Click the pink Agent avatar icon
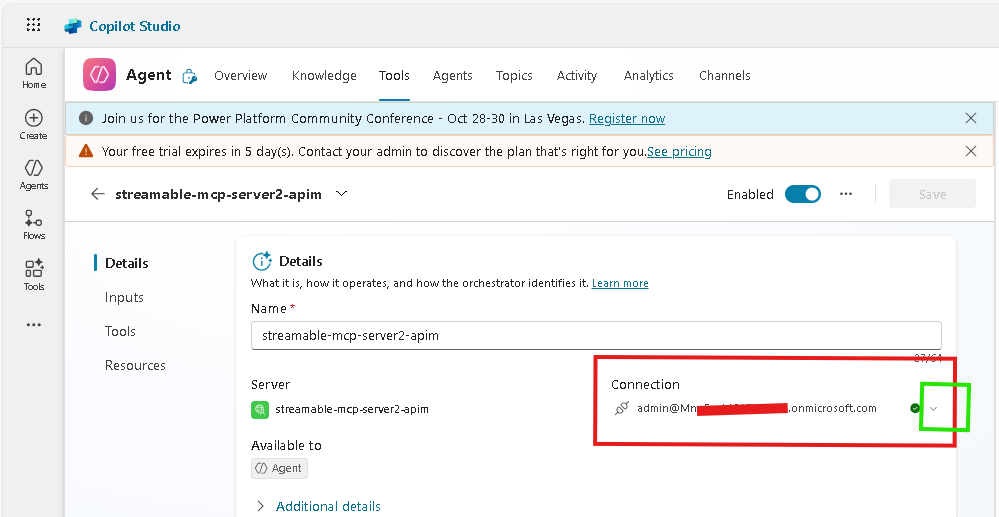999x517 pixels. click(x=99, y=75)
